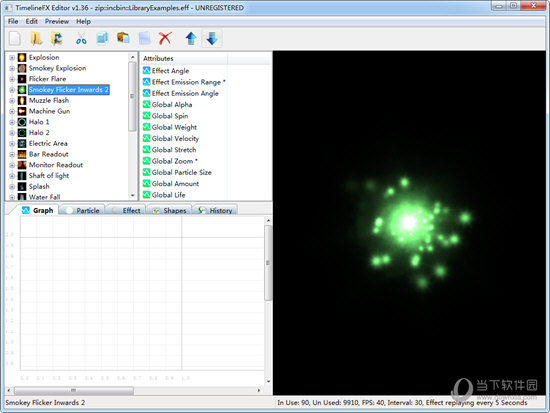Click the New file toolbar icon

coord(15,38)
